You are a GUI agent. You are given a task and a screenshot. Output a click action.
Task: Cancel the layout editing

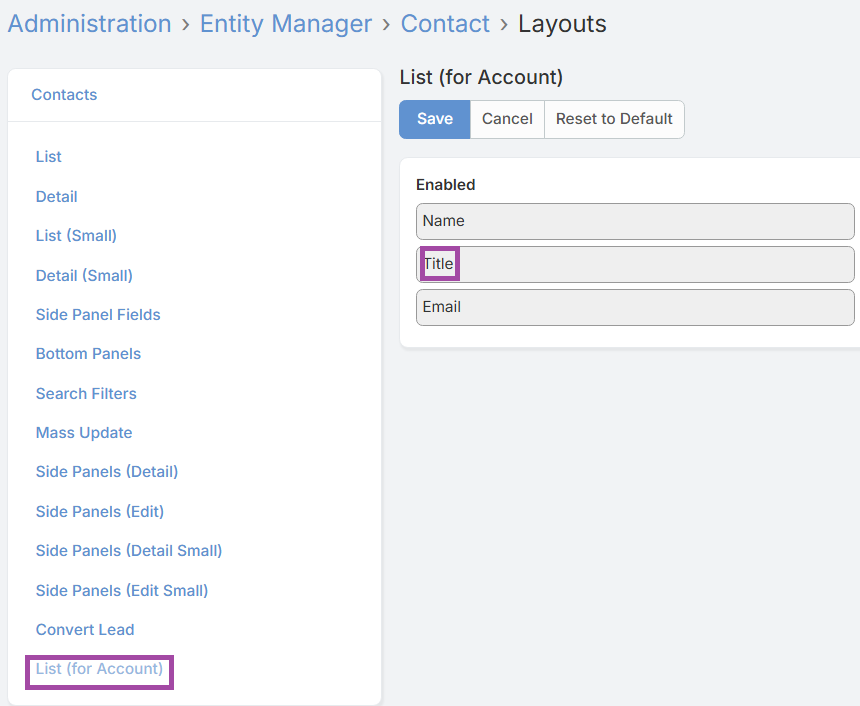[x=507, y=119]
